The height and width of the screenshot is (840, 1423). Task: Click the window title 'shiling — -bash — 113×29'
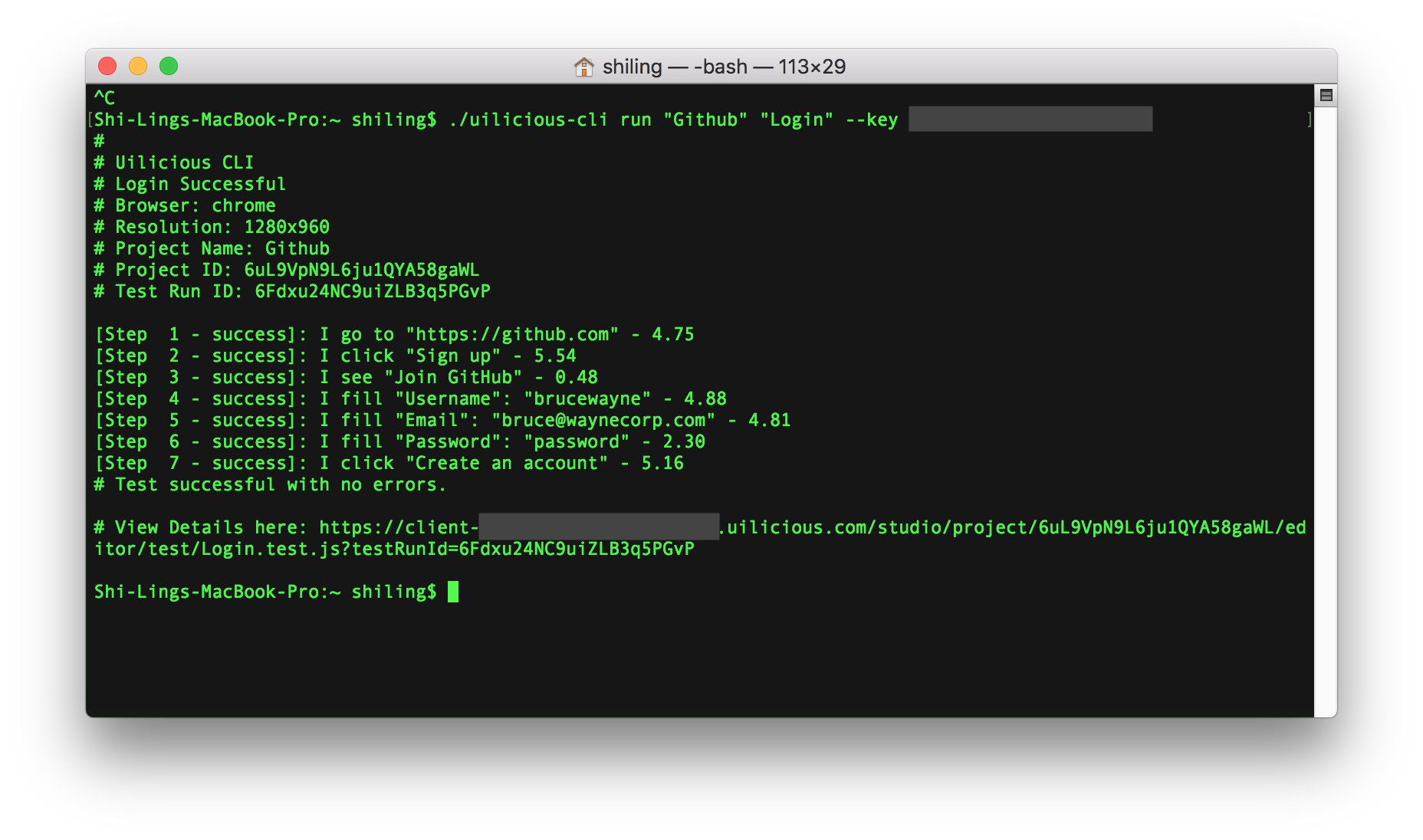724,67
